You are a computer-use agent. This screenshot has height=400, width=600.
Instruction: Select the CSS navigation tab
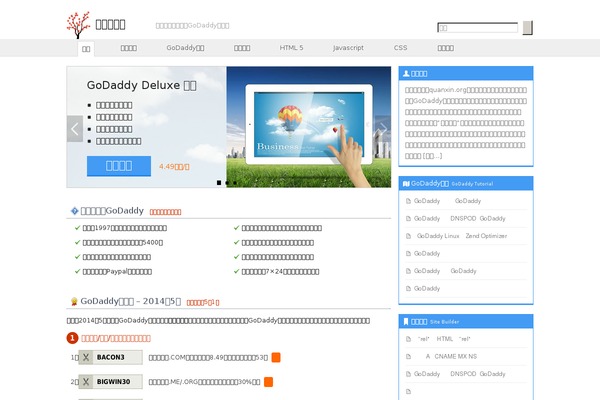400,48
